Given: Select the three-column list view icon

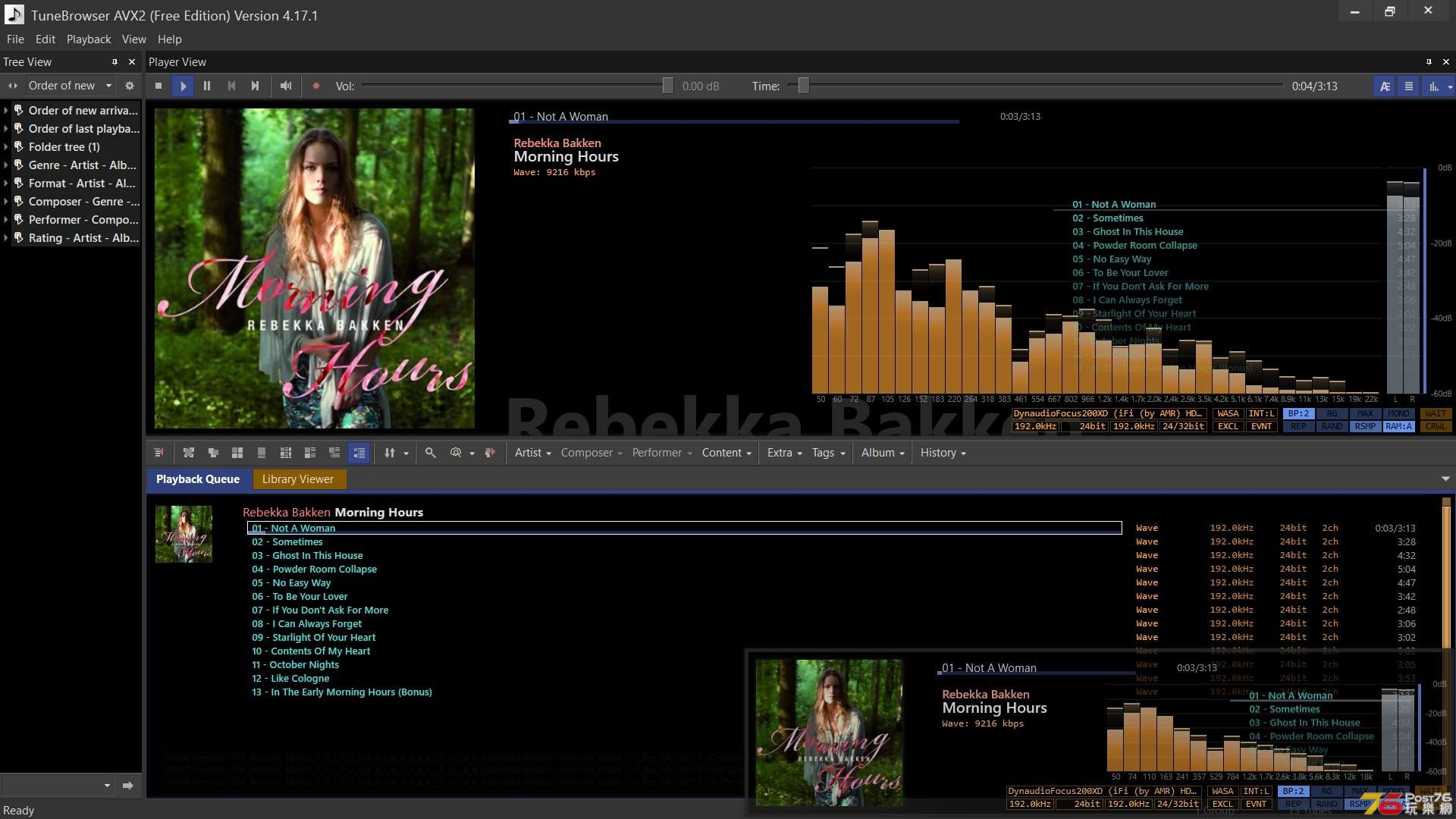Looking at the screenshot, I should (286, 453).
